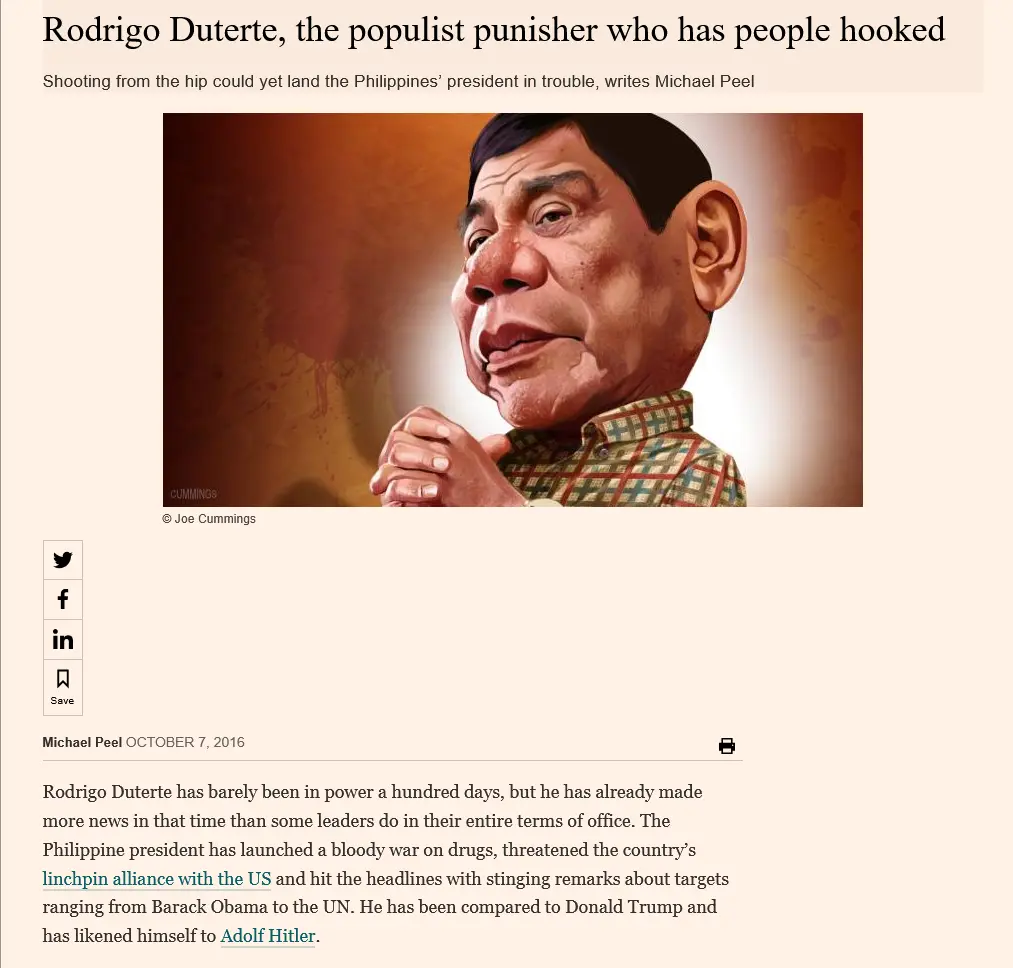The width and height of the screenshot is (1013, 968).
Task: Share article on LinkedIn
Action: point(63,640)
